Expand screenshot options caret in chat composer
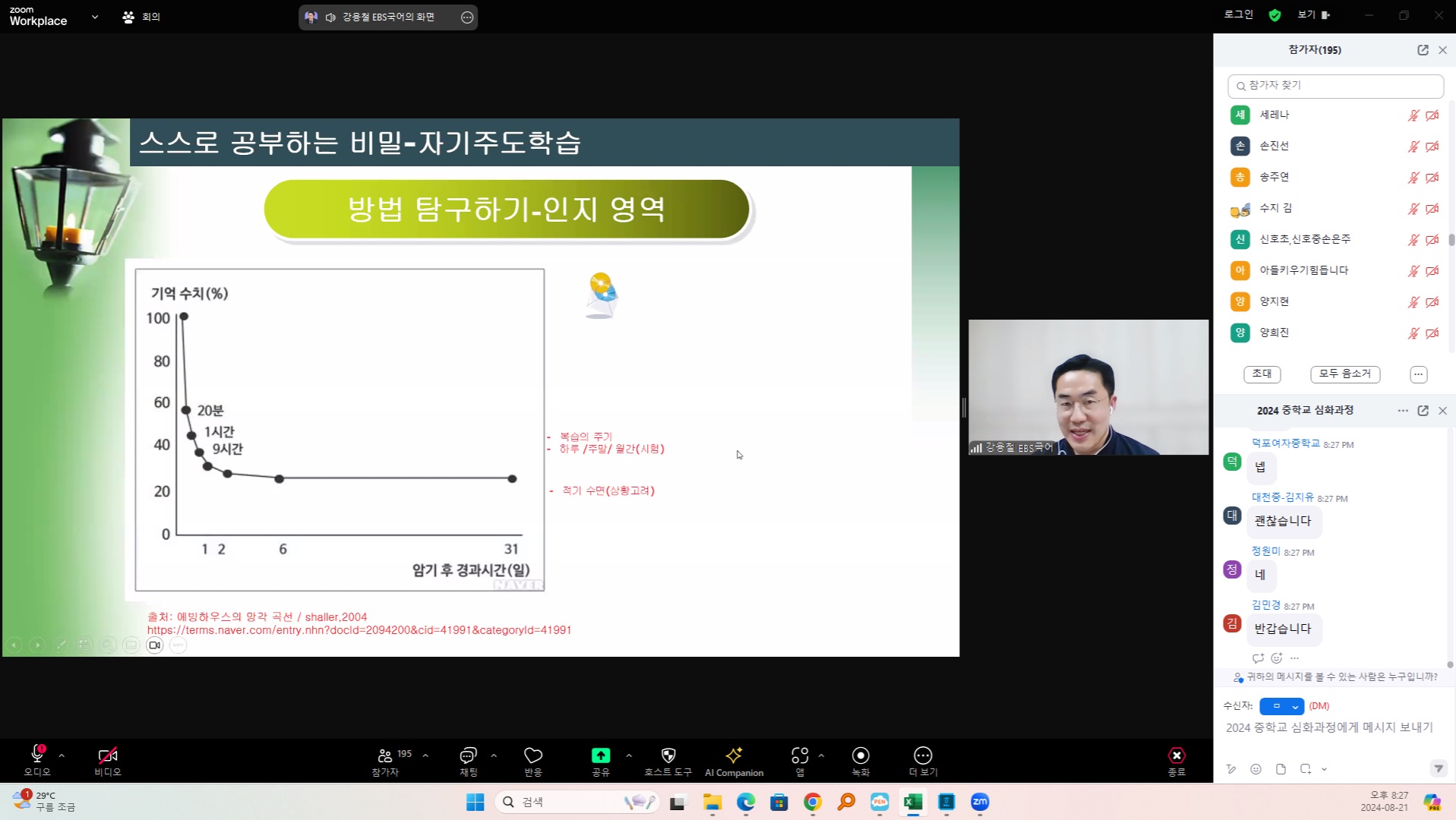Image resolution: width=1456 pixels, height=820 pixels. (x=1324, y=769)
